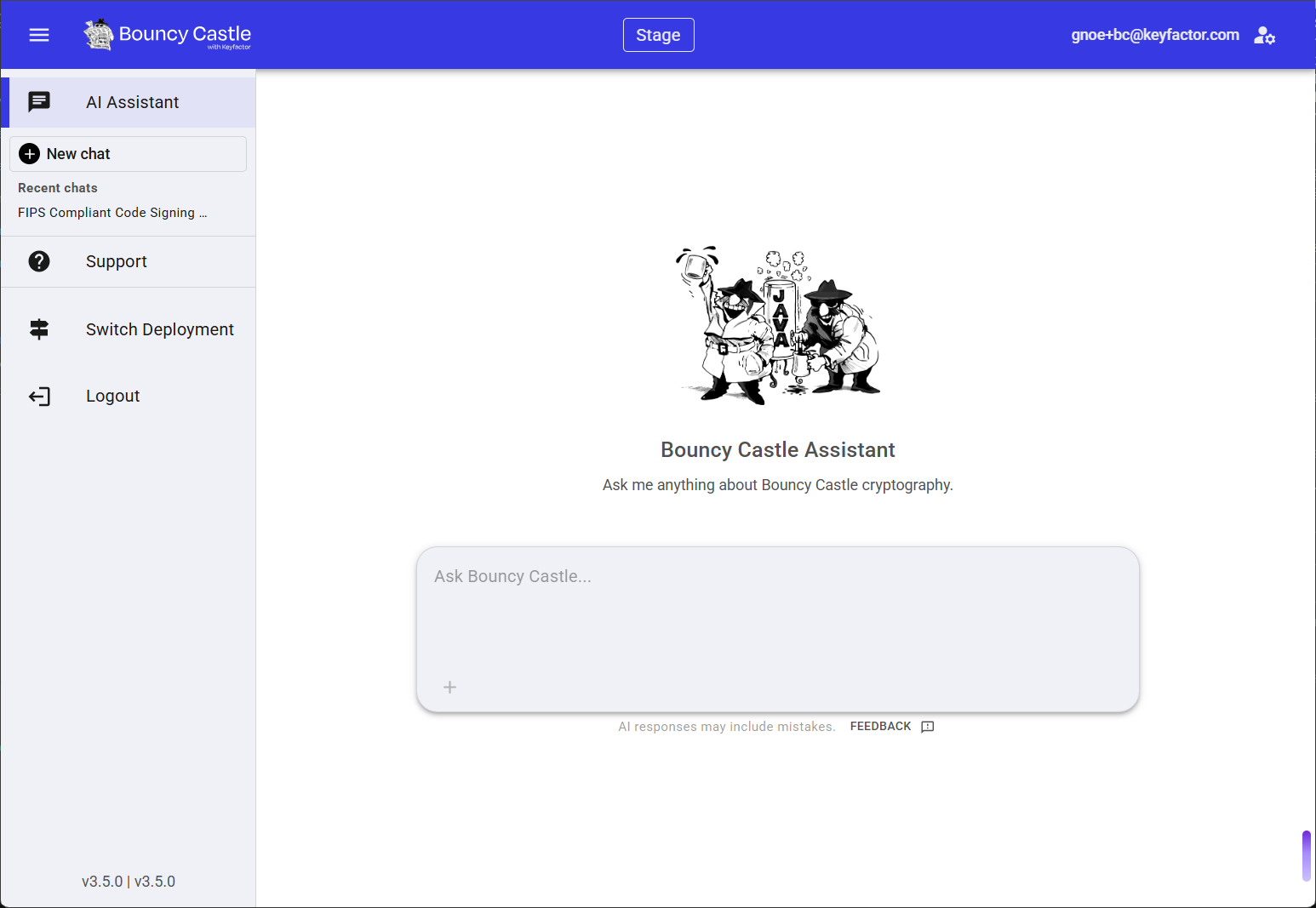Add an attachment with the plus icon

450,687
